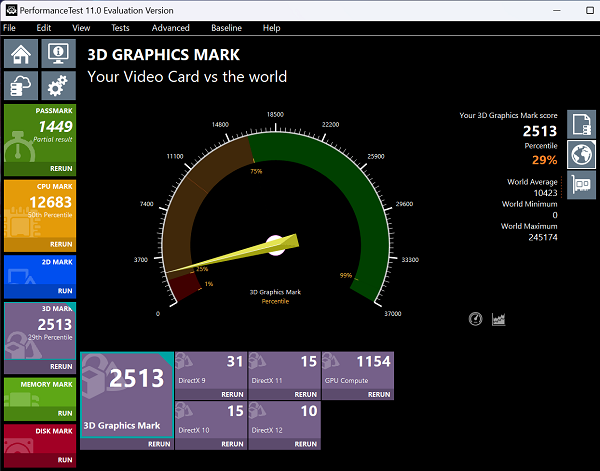
Task: Select the Memory Mark tile
Action: point(40,392)
